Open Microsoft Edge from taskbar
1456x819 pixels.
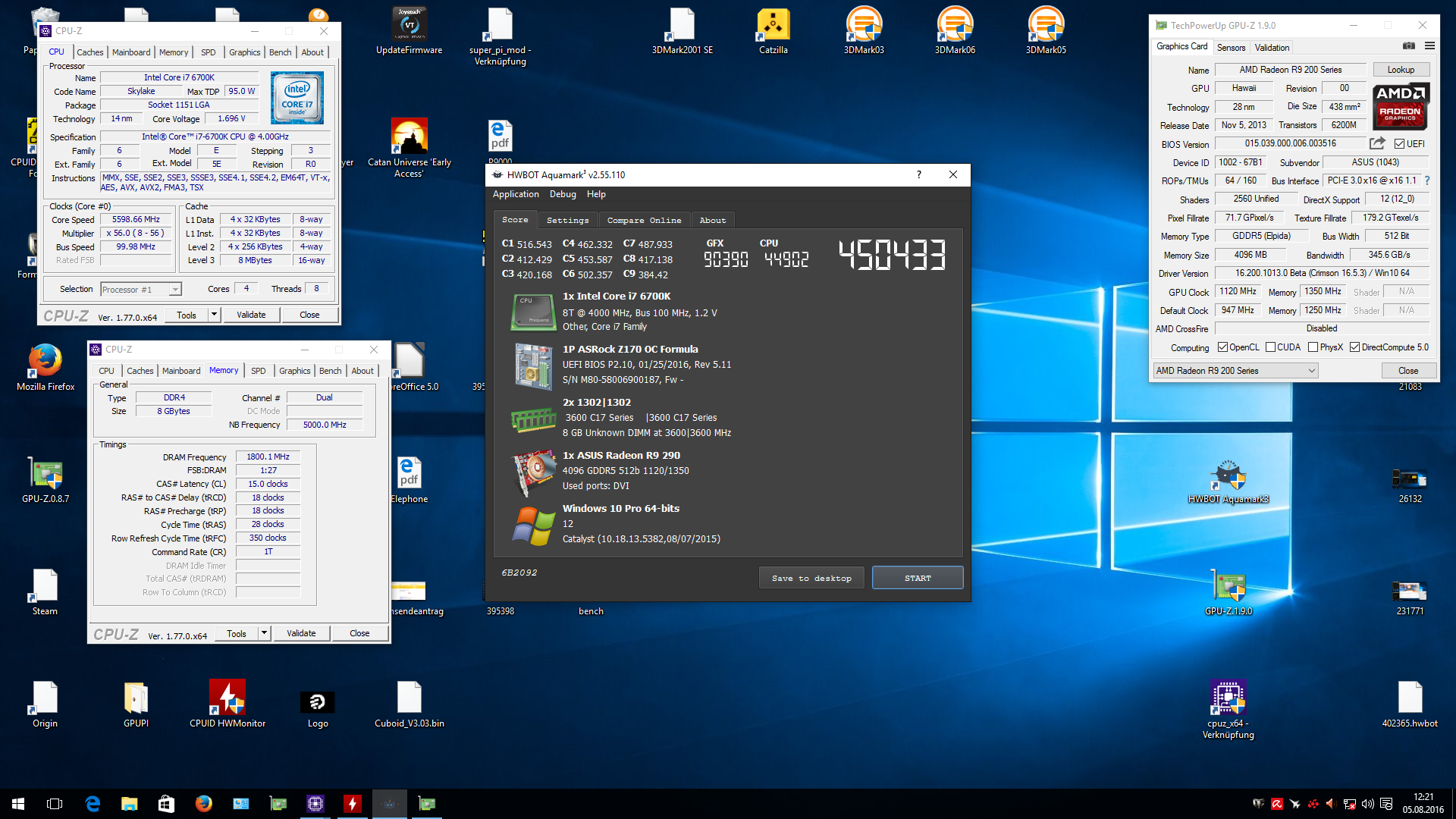(93, 804)
